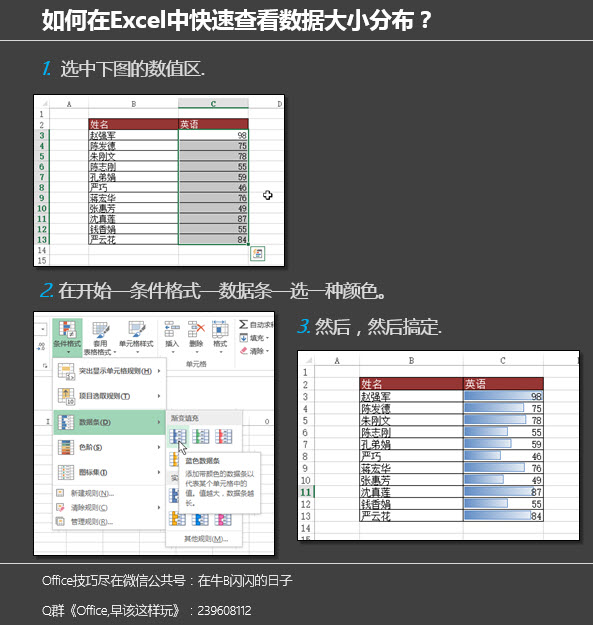This screenshot has height=625, width=593.
Task: Open the 数据条(D) menu item
Action: point(109,422)
